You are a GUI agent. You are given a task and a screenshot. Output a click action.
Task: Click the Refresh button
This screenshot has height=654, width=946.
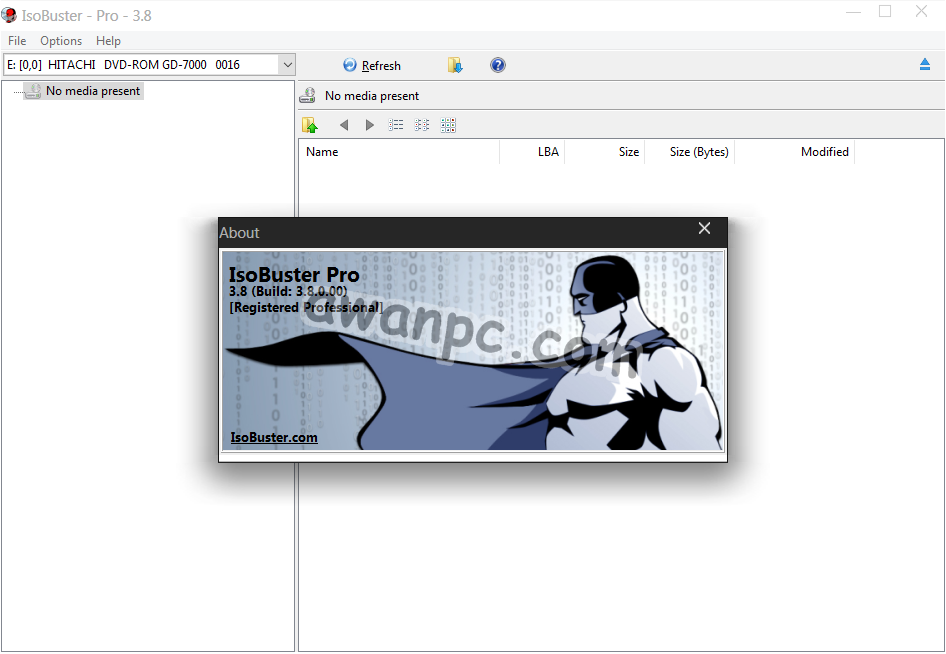pyautogui.click(x=372, y=65)
